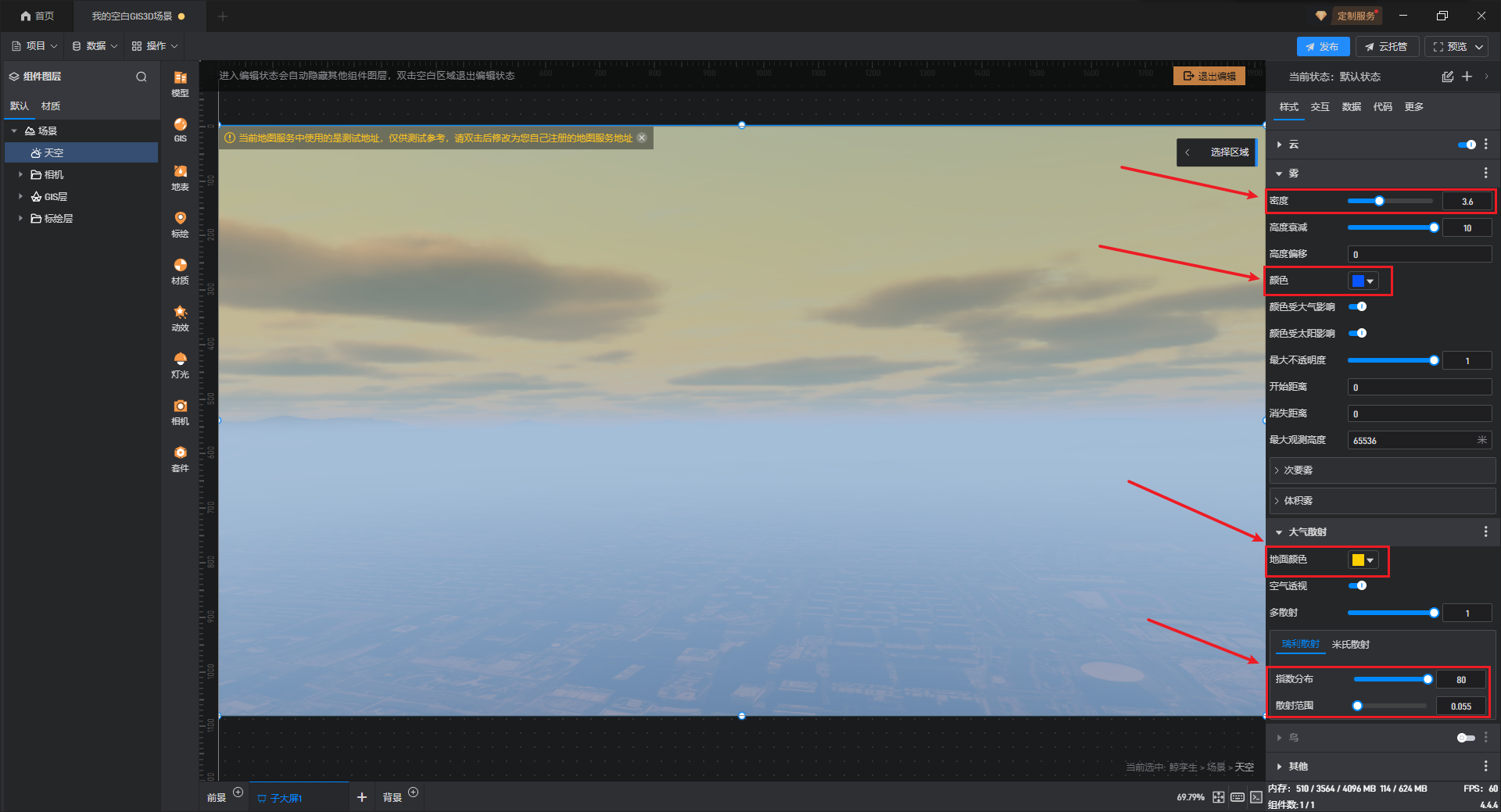Toggle 颜色受太阳影响 switch
This screenshot has height=812, width=1501.
point(1358,334)
